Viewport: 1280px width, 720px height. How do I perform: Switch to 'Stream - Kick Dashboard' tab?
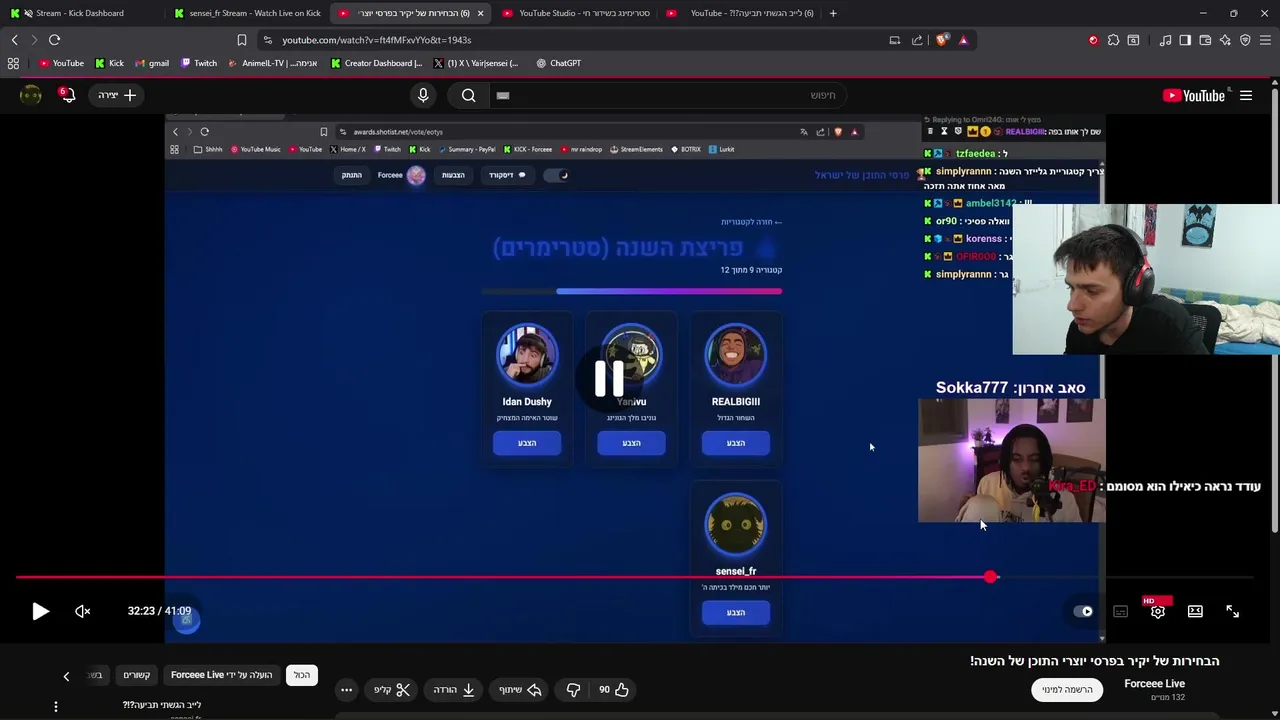79,13
